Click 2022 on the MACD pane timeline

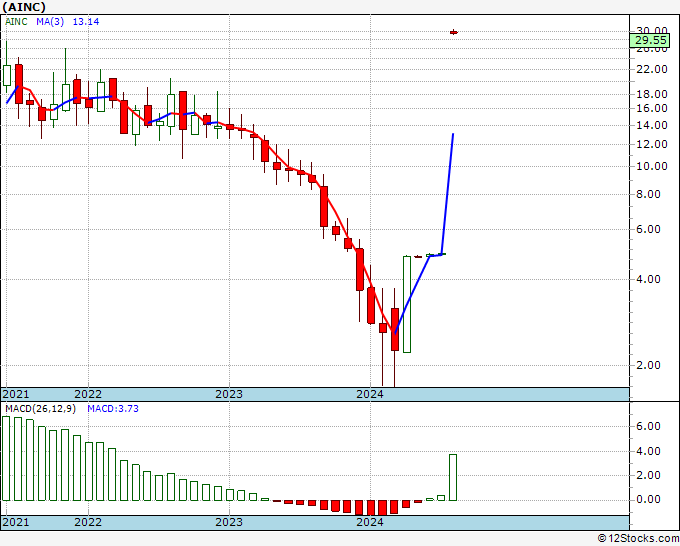88,522
